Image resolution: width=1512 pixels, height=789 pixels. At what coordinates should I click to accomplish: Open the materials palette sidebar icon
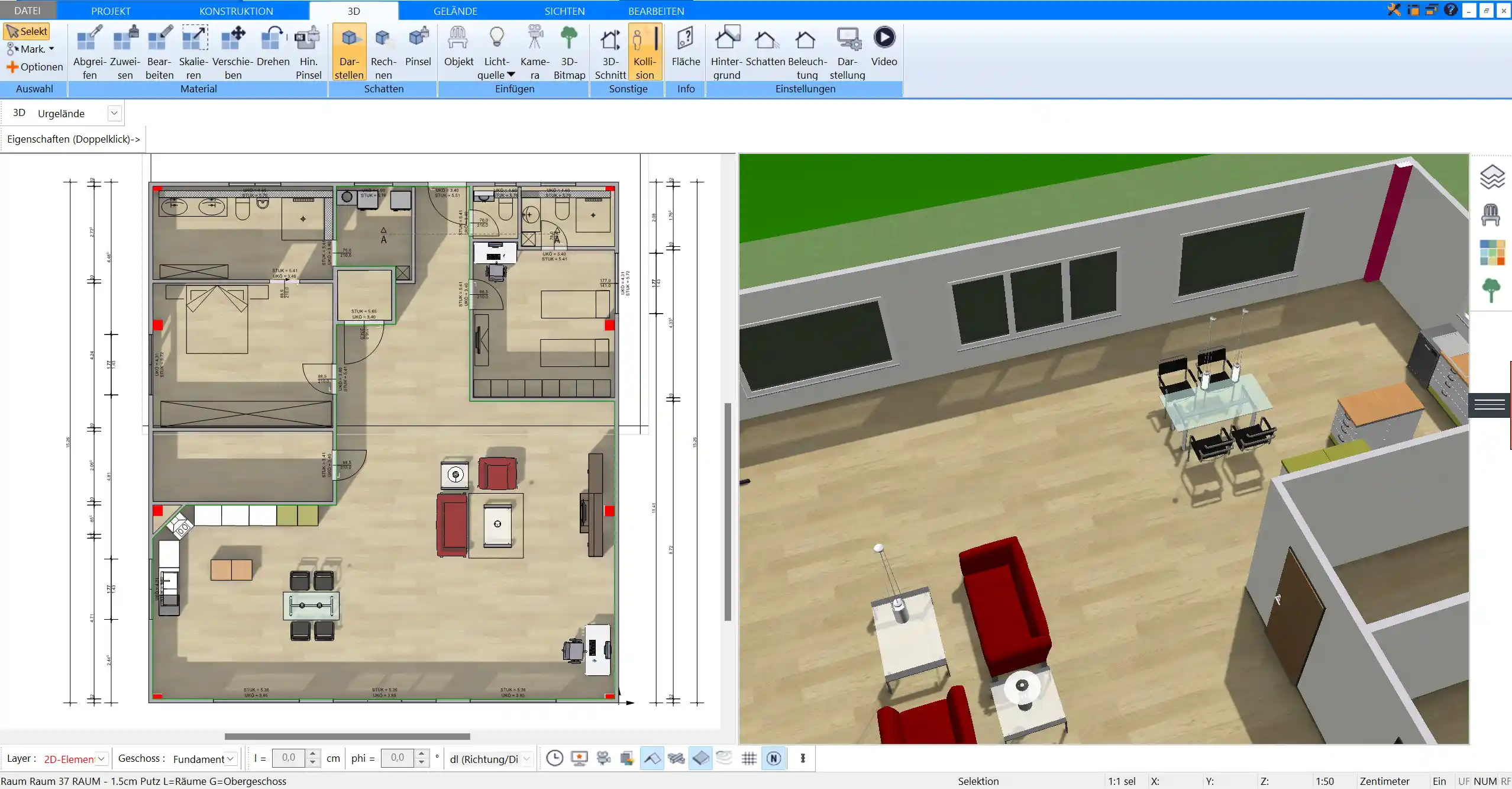pos(1492,253)
